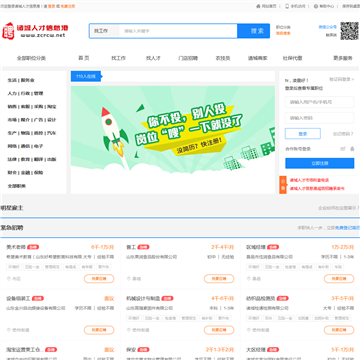Open the 找工作 navigation tab
360x360 pixels.
pos(118,58)
